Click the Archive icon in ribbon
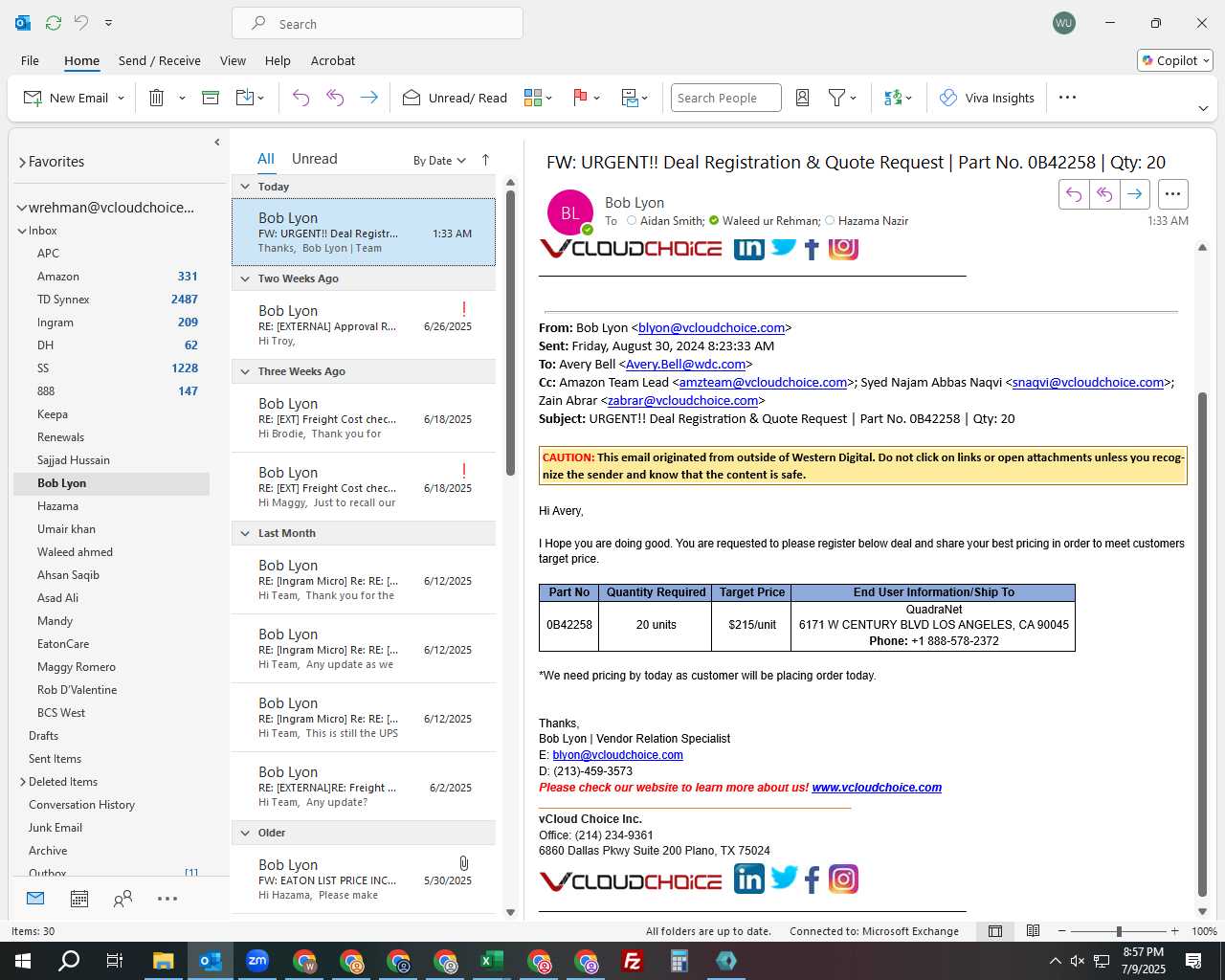 tap(211, 98)
